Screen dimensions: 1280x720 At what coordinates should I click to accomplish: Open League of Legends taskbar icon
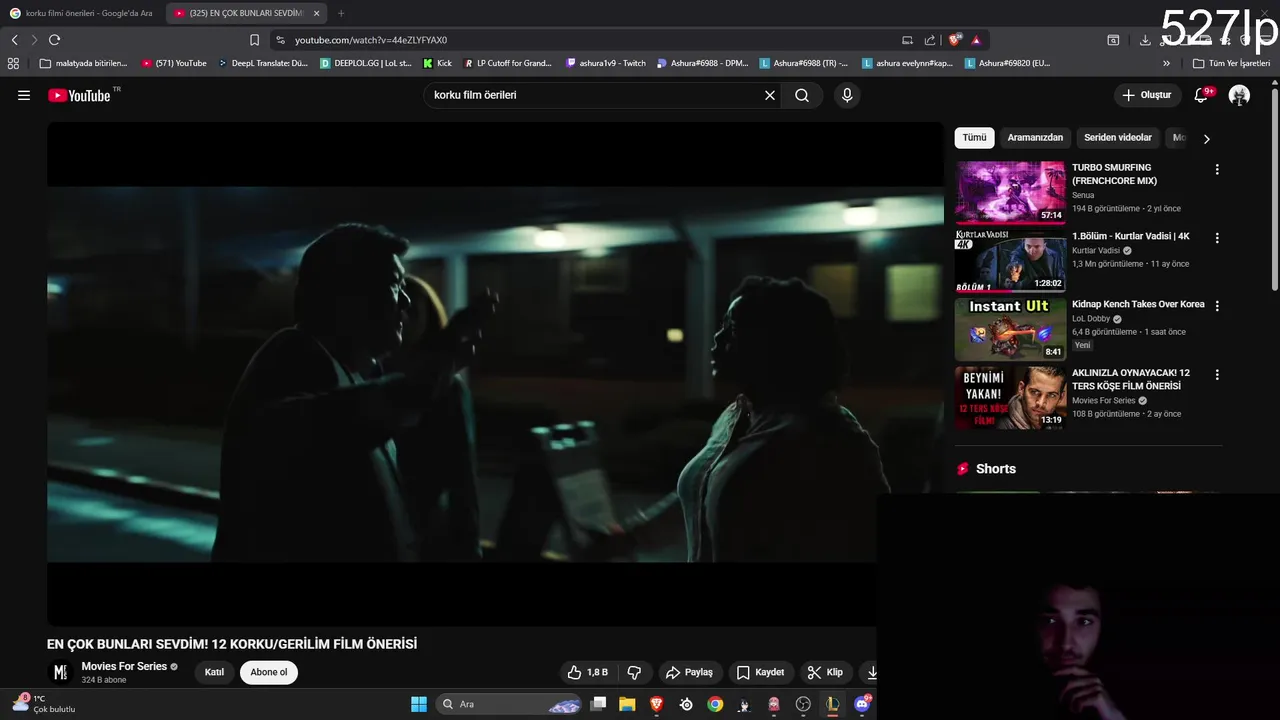click(x=832, y=704)
